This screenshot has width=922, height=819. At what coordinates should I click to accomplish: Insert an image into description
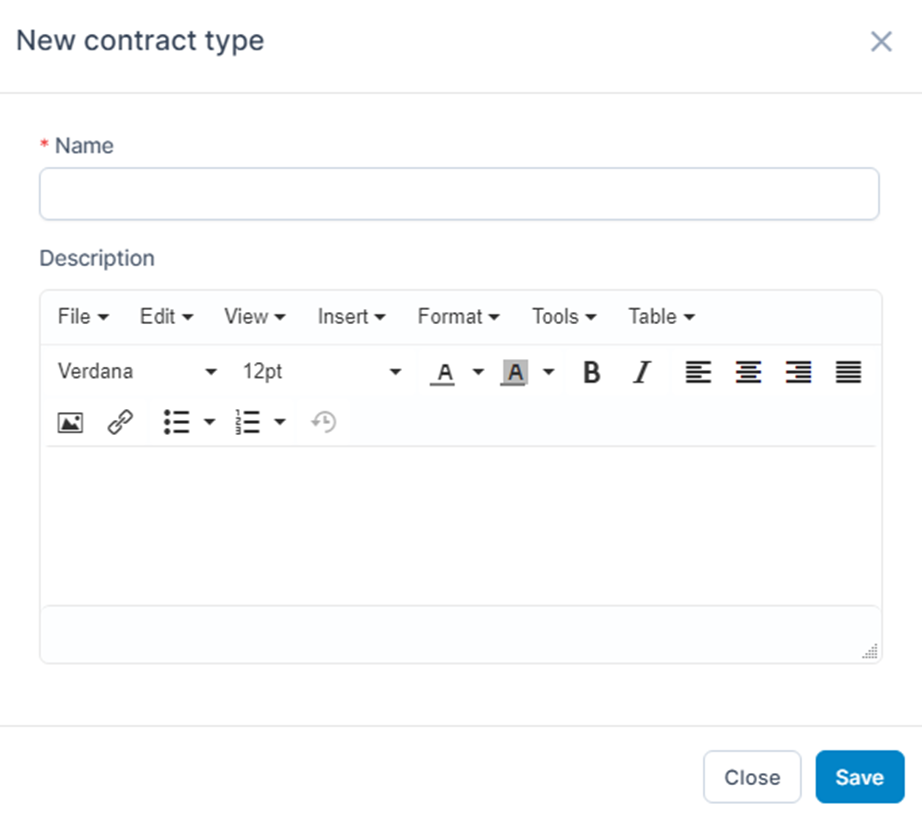(x=70, y=422)
